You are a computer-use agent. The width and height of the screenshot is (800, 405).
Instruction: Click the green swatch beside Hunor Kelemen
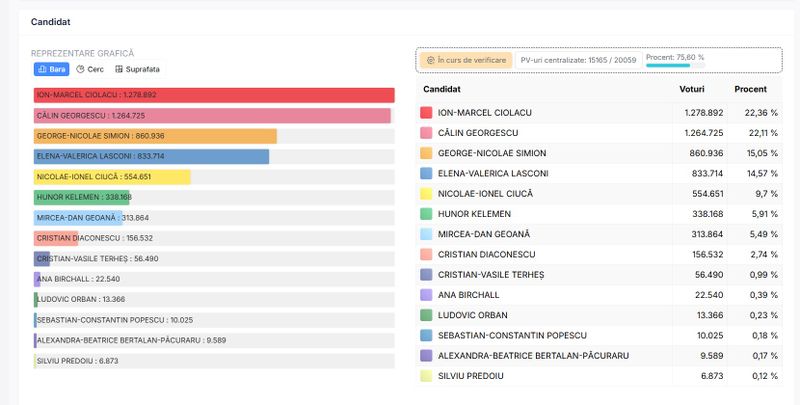click(427, 214)
